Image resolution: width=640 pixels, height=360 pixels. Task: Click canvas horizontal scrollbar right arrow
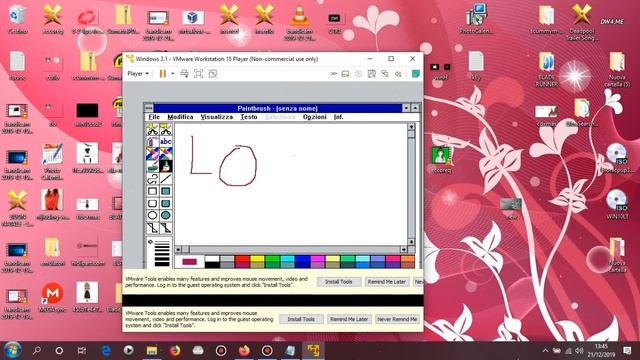click(x=404, y=249)
